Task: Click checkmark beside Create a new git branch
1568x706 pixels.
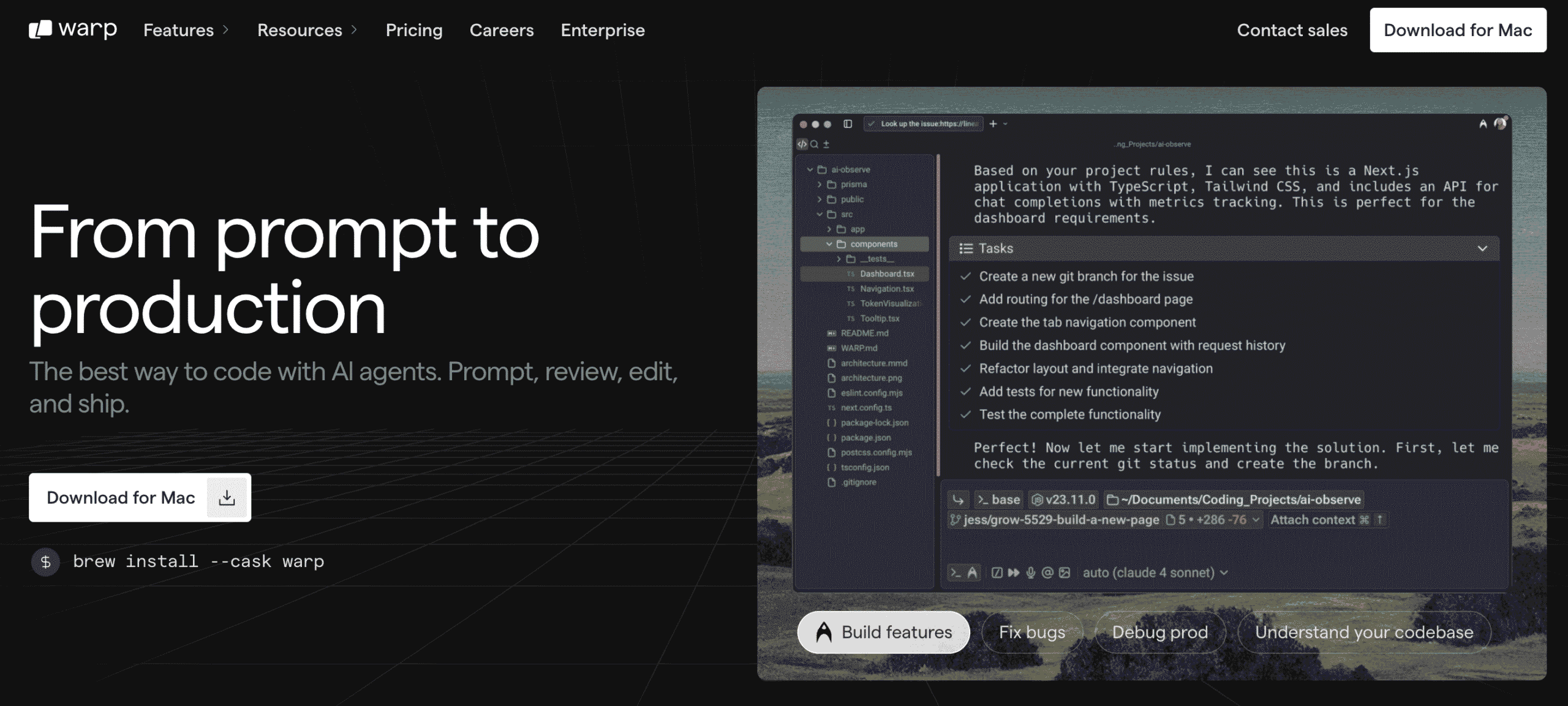Action: (x=965, y=276)
